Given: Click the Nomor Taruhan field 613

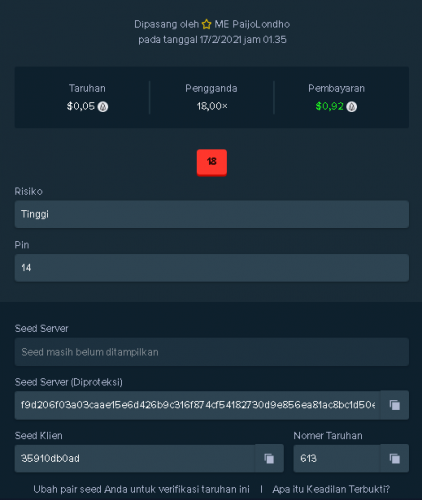Looking at the screenshot, I should (337, 458).
